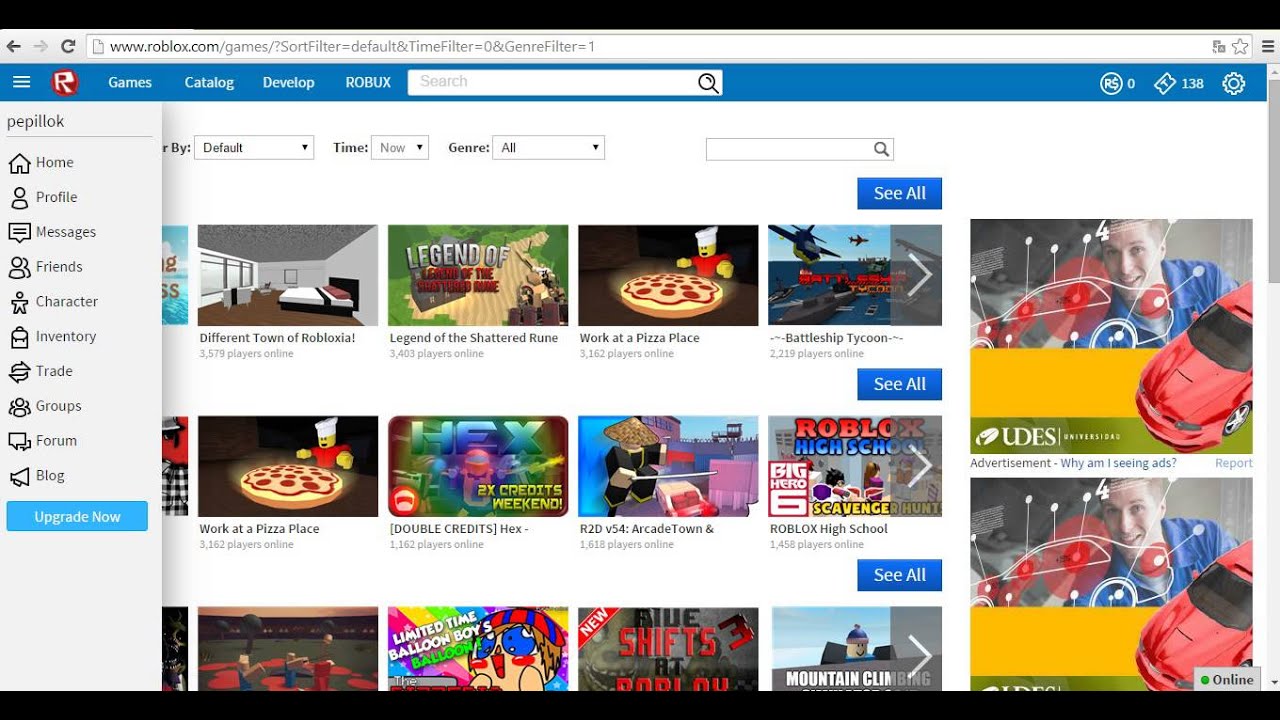1280x720 pixels.
Task: Open the ROBUX balance icon
Action: pos(1111,84)
